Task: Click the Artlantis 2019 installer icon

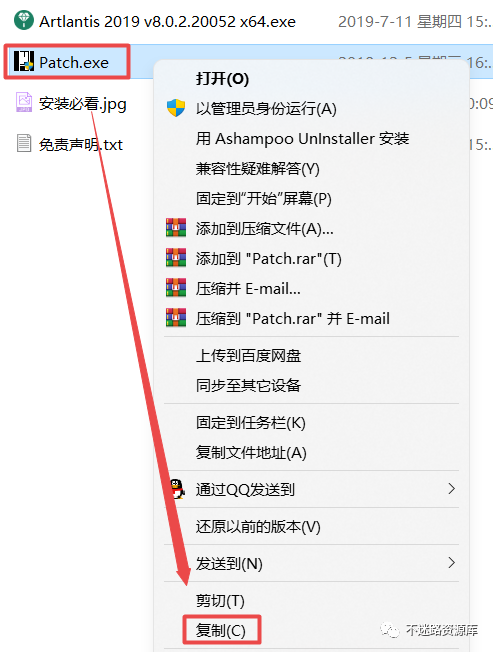Action: (24, 20)
